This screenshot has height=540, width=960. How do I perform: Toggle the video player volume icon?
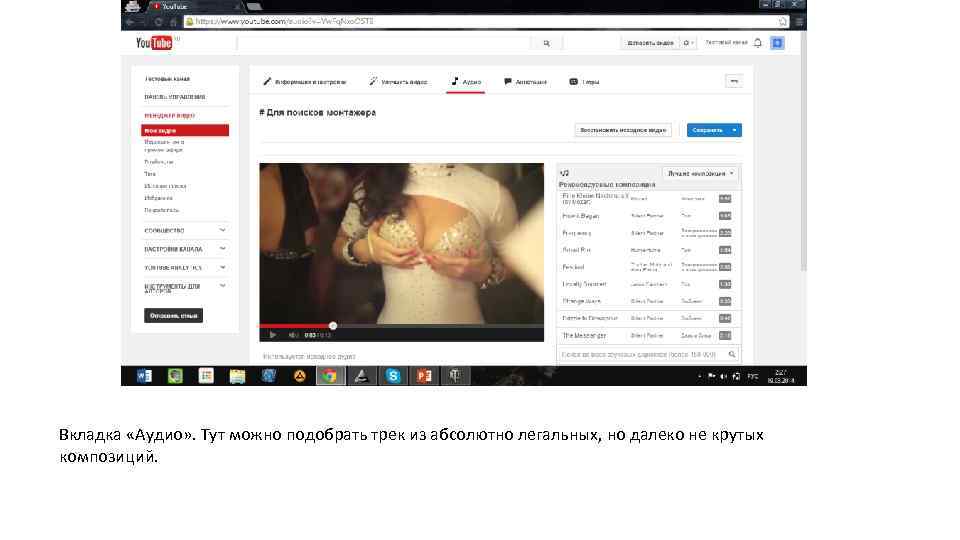click(x=293, y=335)
